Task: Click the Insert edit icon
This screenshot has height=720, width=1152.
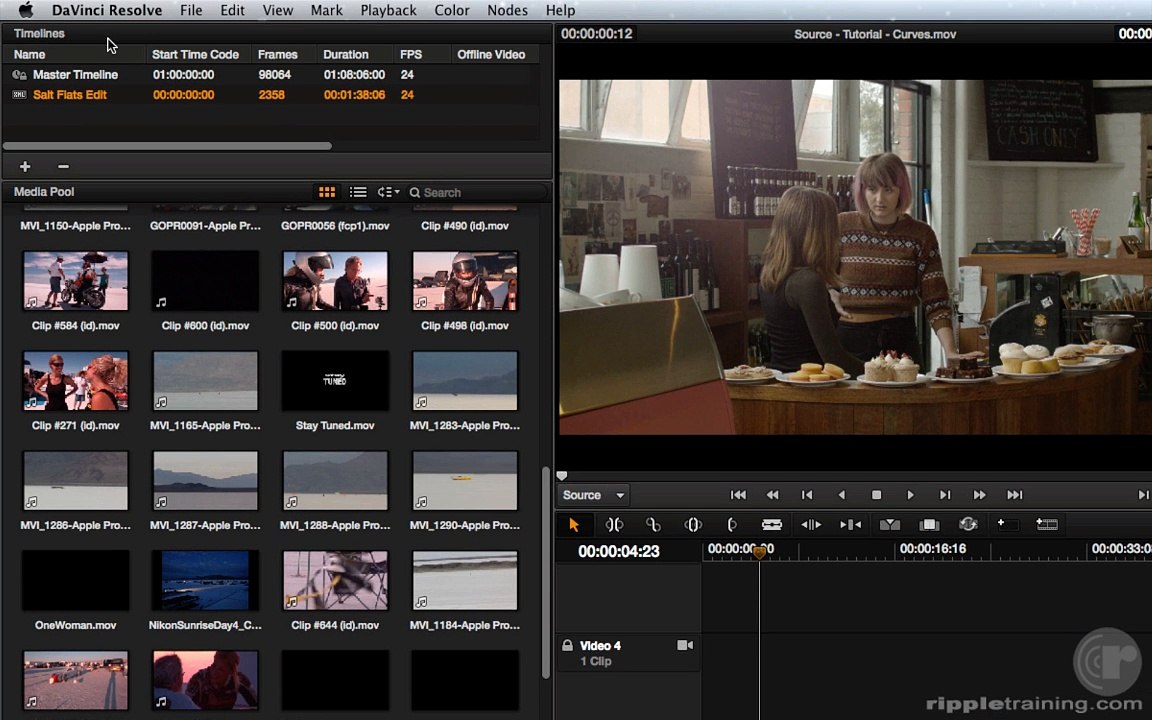Action: click(890, 525)
